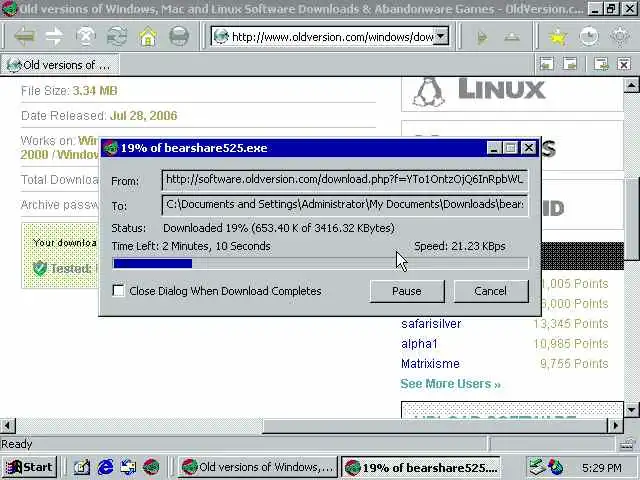Screen dimensions: 640x480
Task: Click the download progress bar
Action: pos(320,263)
